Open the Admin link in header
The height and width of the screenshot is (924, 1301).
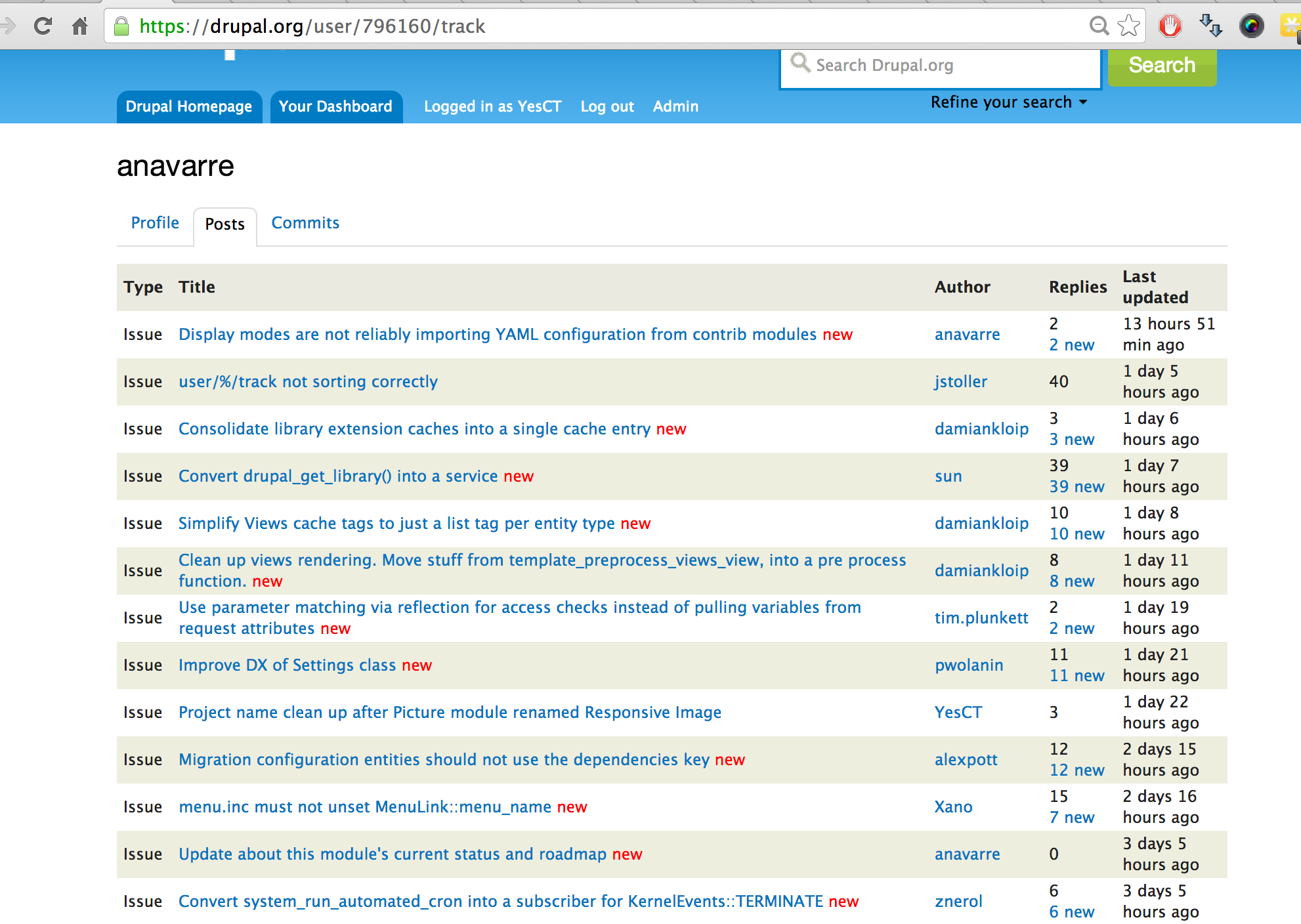[x=675, y=107]
